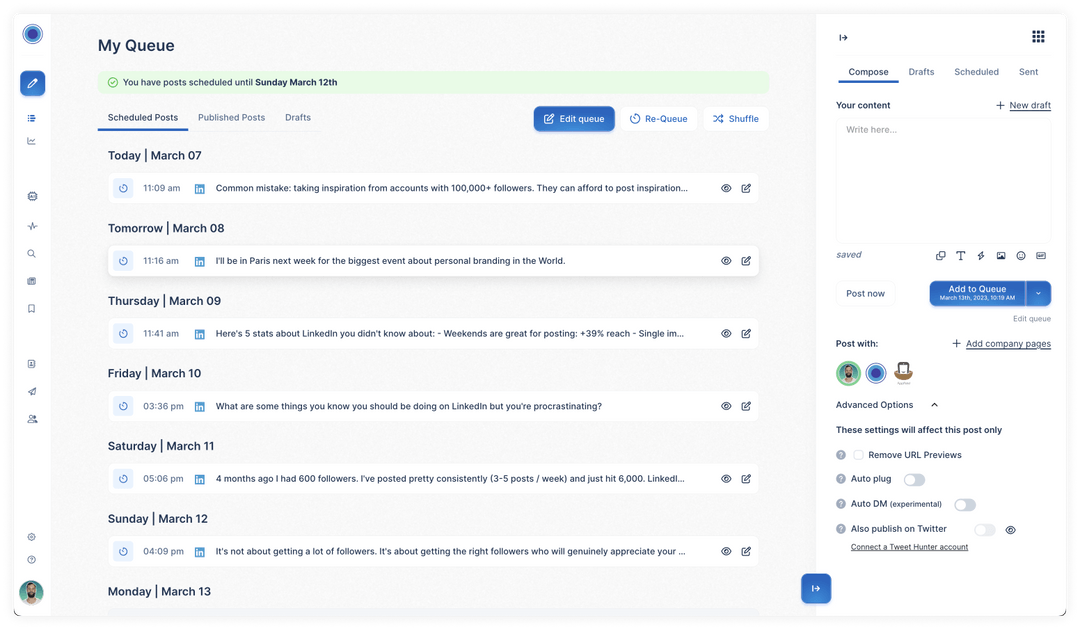Screen dimensions: 1080x630
Task: Toggle the Also publish on Twitter switch
Action: coord(983,528)
